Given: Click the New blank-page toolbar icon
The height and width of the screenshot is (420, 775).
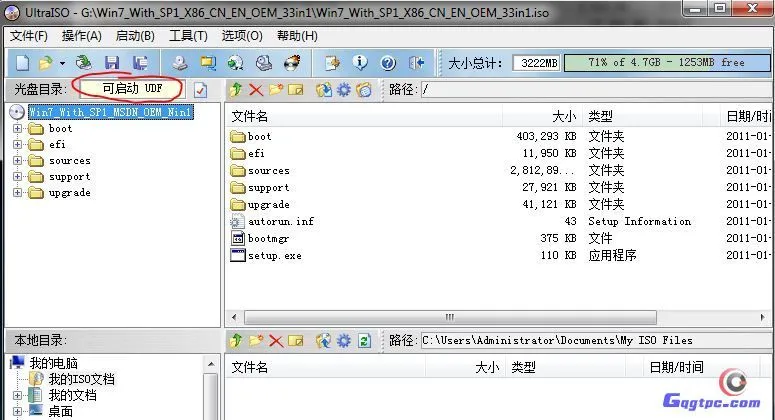Looking at the screenshot, I should [x=23, y=63].
